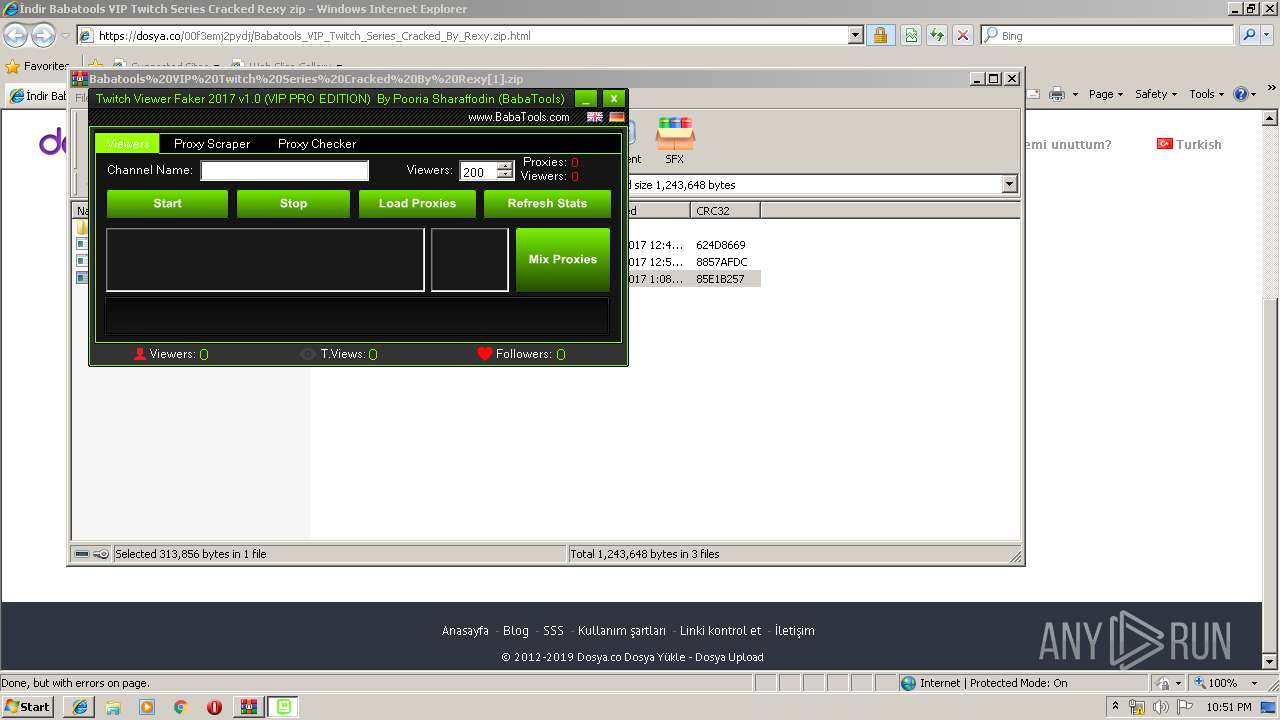Click the compatibility view icon
This screenshot has width=1280, height=720.
coord(911,36)
